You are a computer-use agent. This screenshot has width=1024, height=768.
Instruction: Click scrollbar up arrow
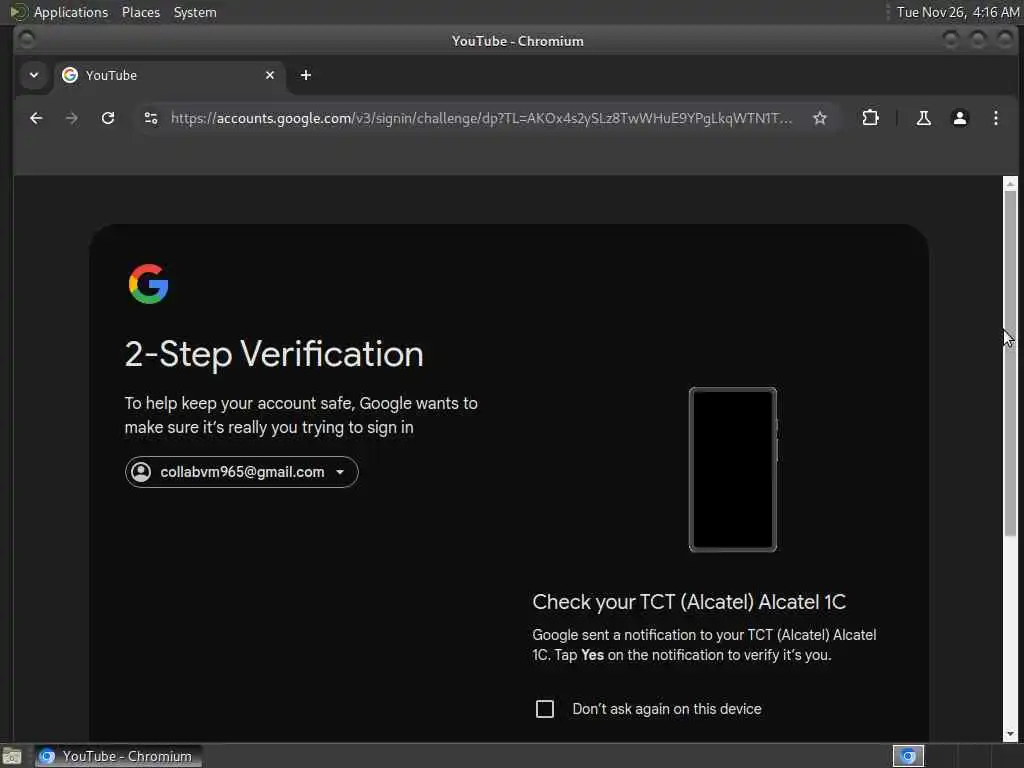pyautogui.click(x=1010, y=184)
